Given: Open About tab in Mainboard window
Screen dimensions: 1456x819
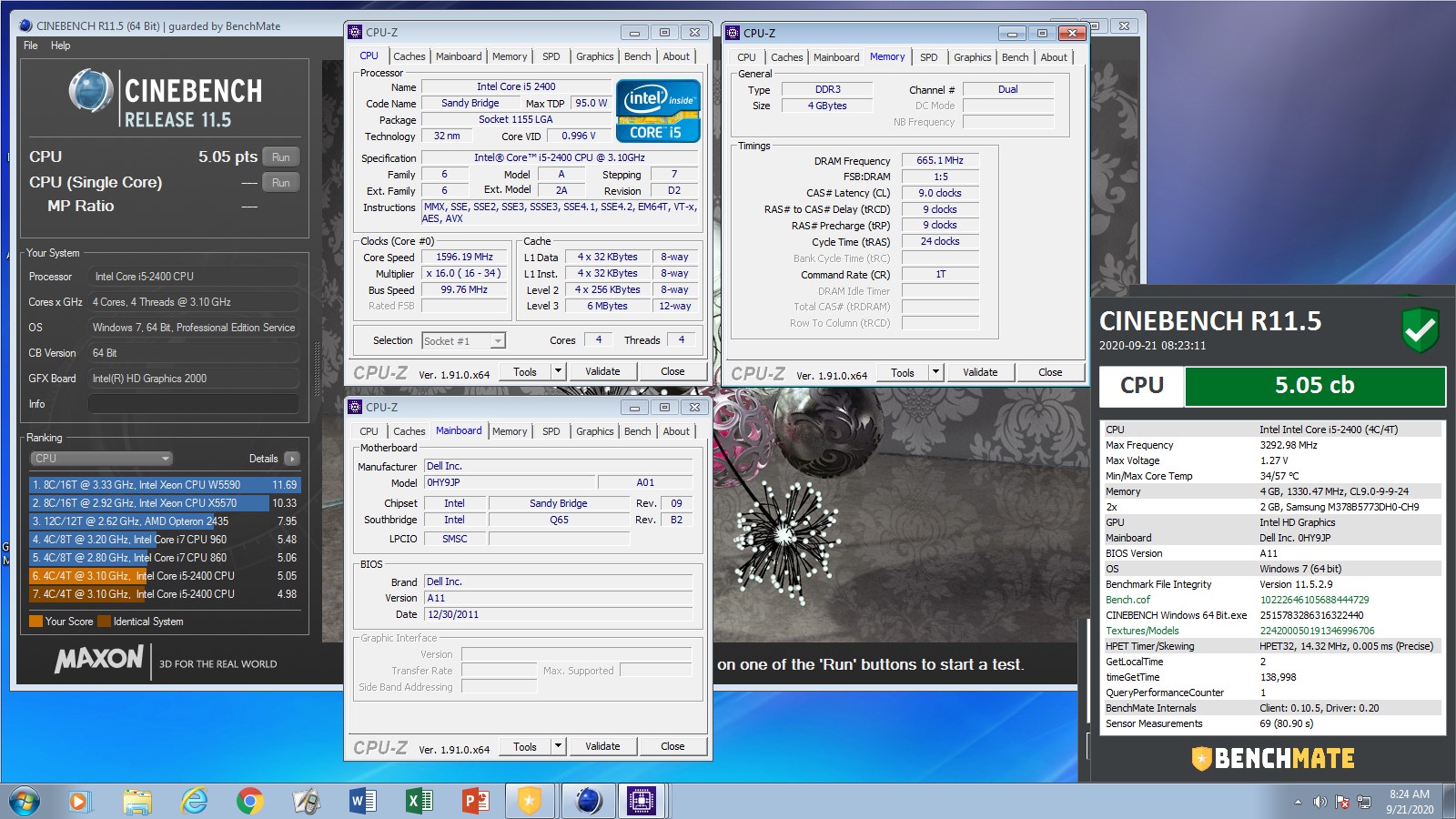Looking at the screenshot, I should [x=676, y=431].
